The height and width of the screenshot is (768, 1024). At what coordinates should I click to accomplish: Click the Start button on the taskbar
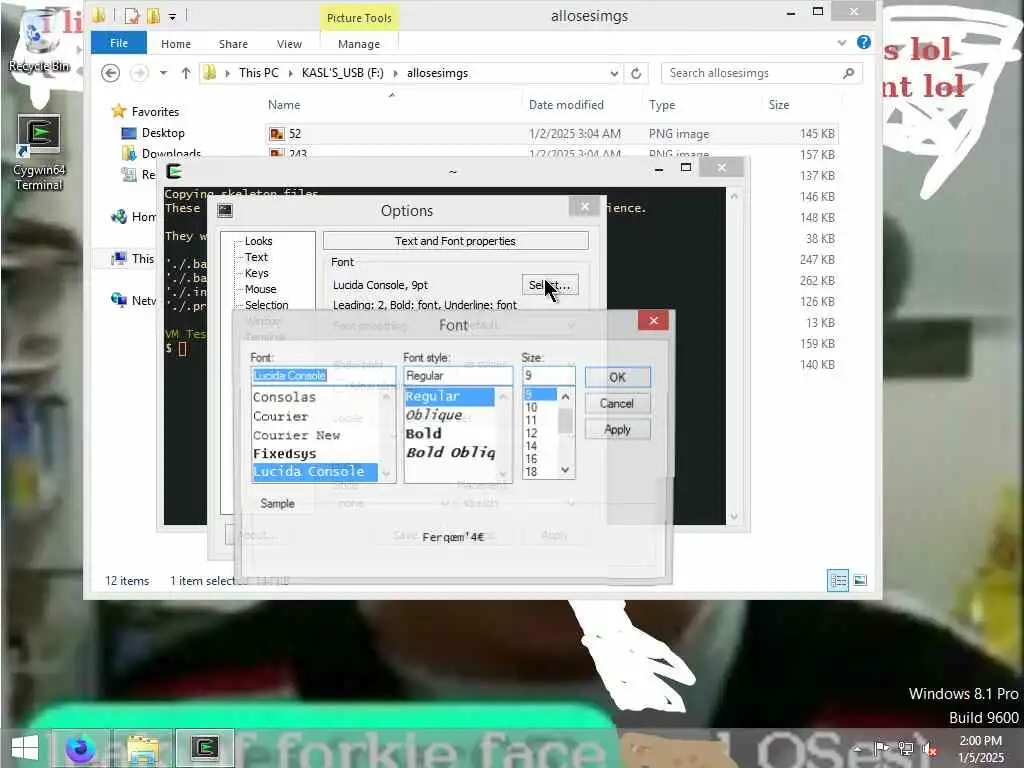[x=25, y=748]
